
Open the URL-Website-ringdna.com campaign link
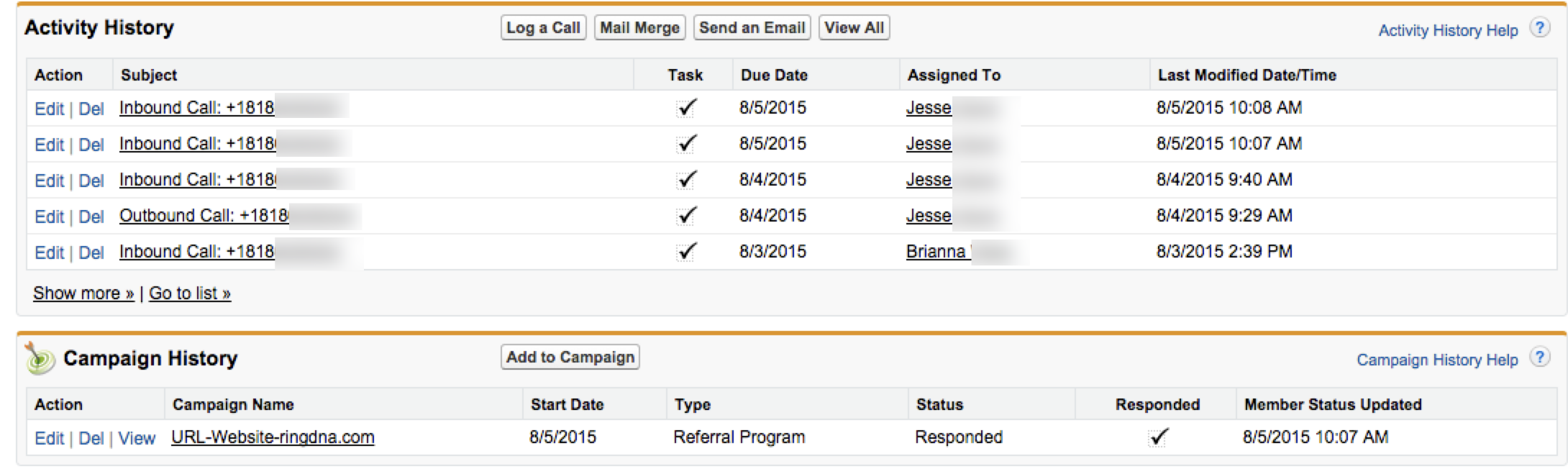(x=273, y=437)
